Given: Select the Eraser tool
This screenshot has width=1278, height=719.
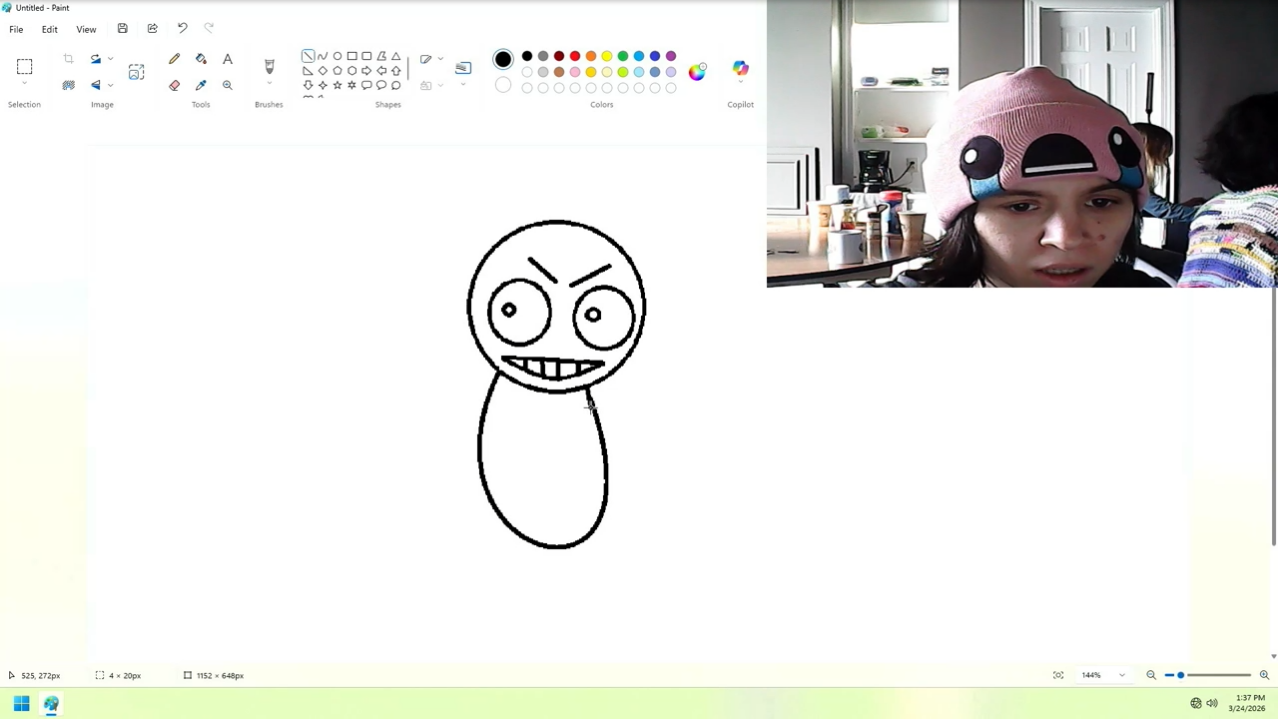Looking at the screenshot, I should click(174, 85).
